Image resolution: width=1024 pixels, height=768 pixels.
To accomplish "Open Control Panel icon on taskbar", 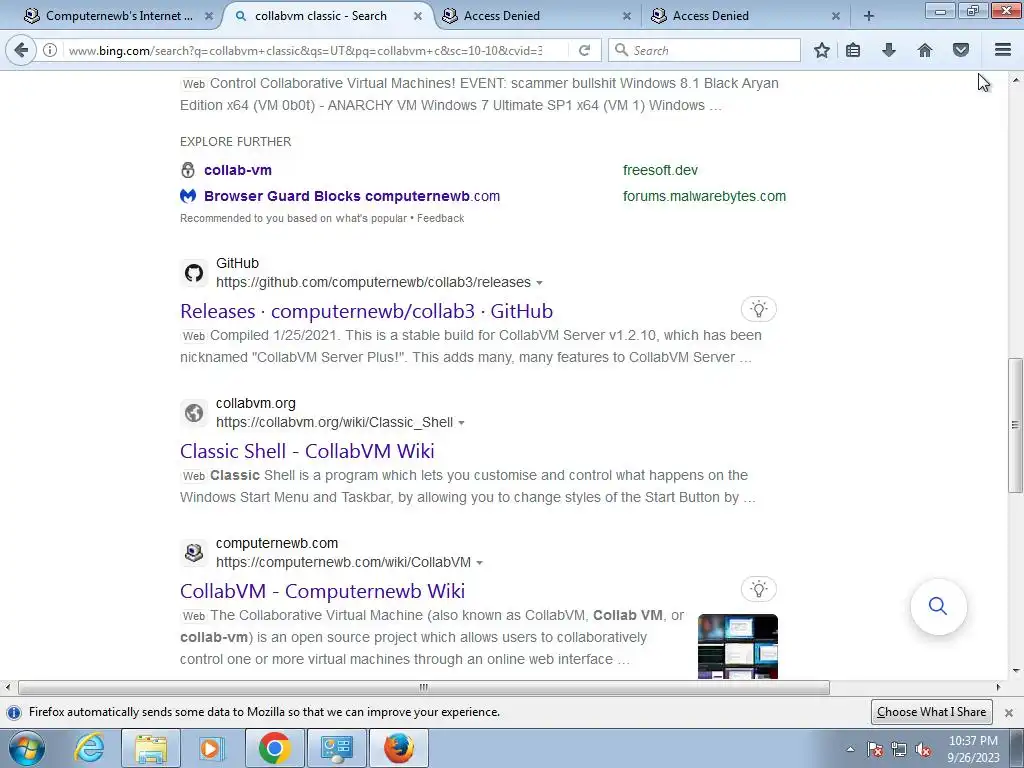I will [336, 748].
